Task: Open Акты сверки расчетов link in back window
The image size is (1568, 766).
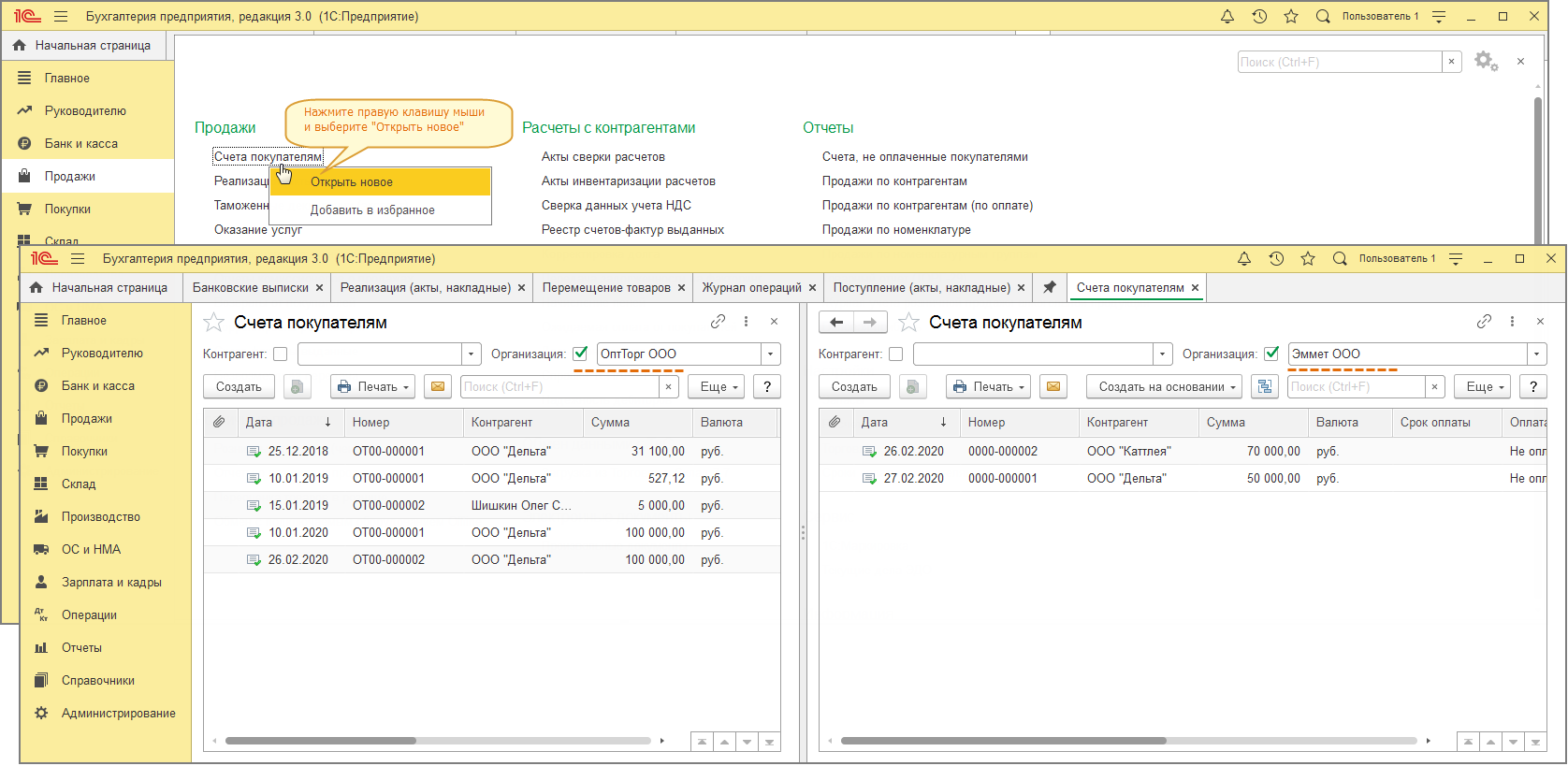Action: [603, 157]
